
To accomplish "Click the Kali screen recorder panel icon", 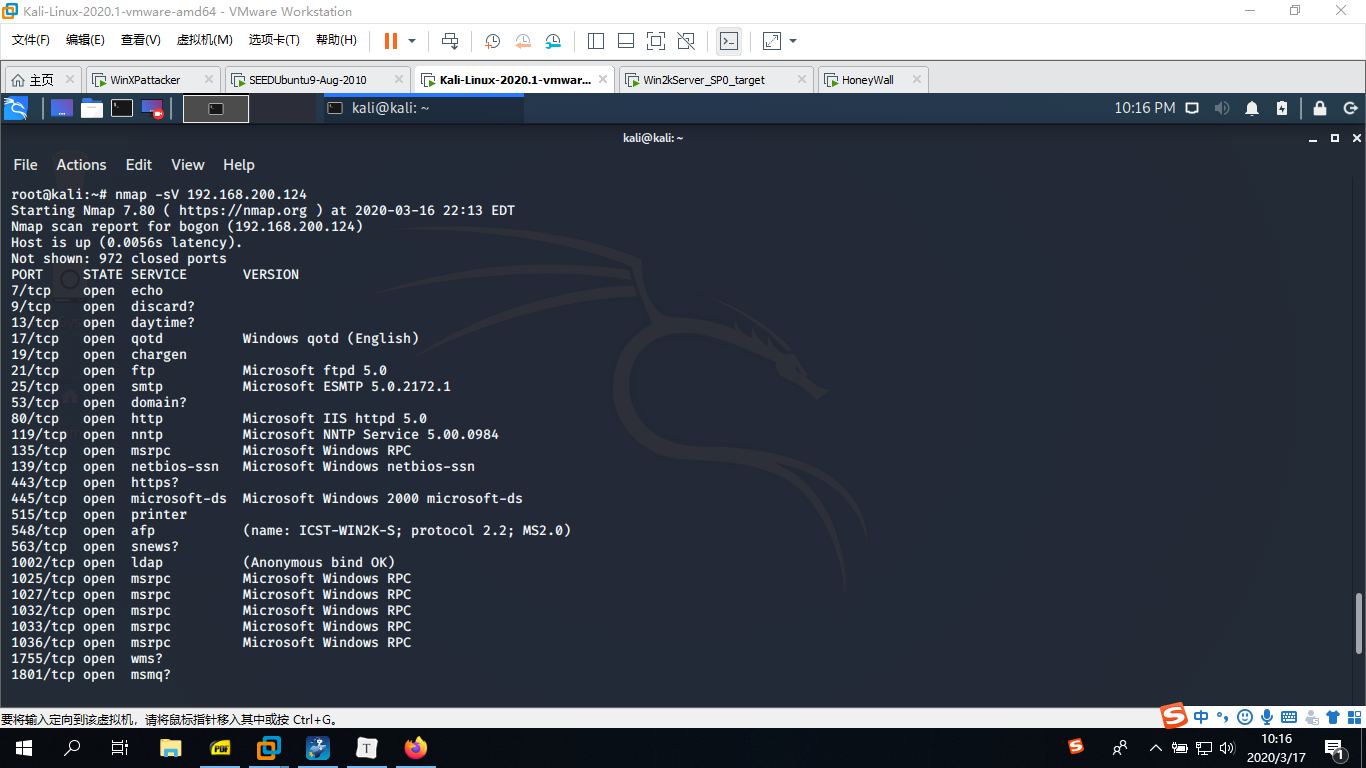I will pos(152,108).
